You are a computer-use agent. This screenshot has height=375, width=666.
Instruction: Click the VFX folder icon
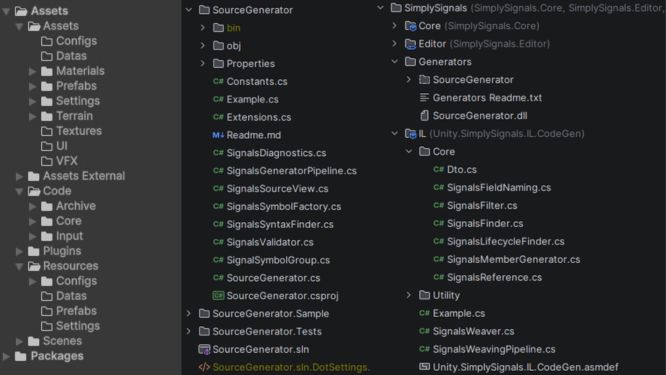(x=47, y=161)
